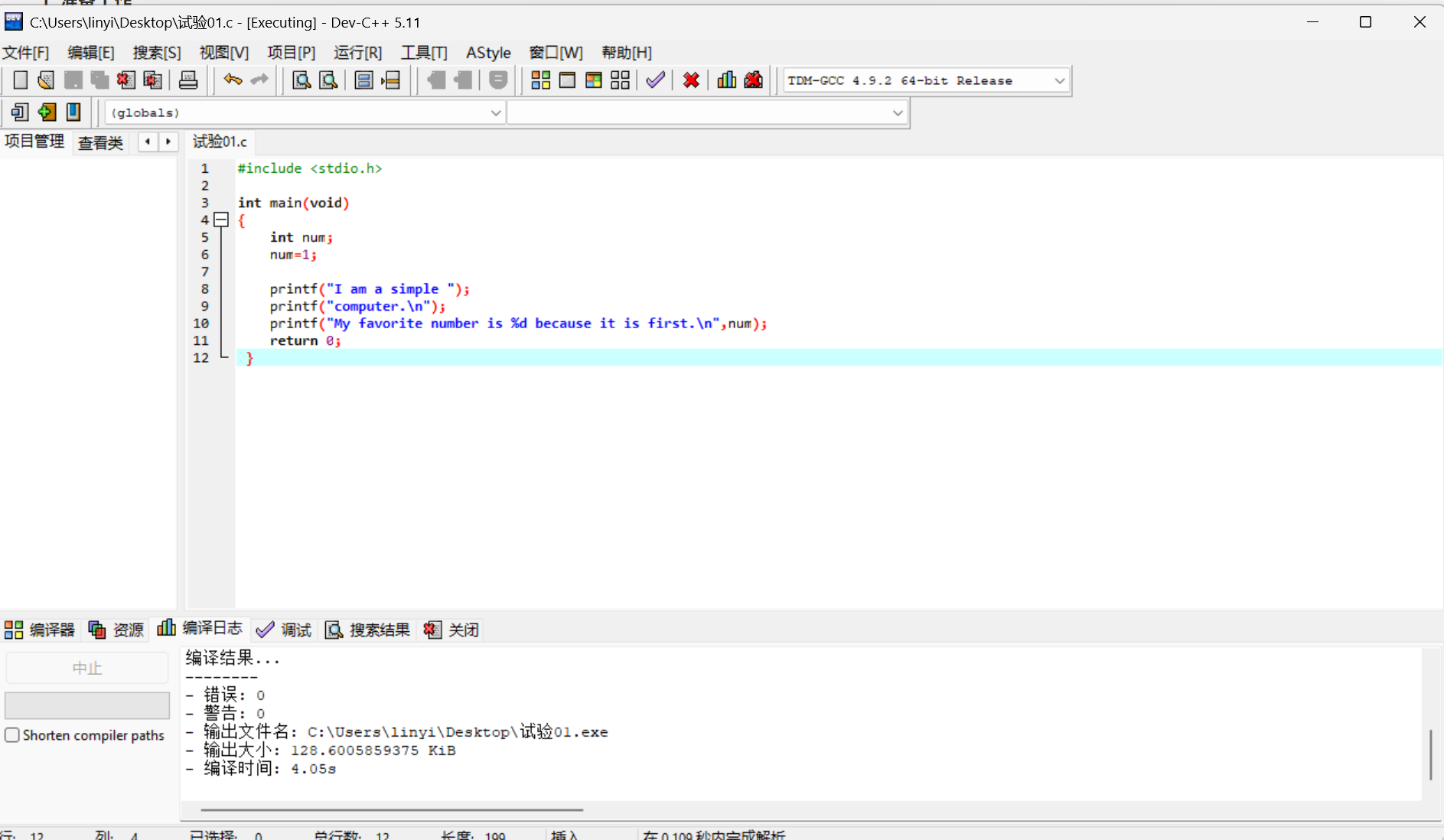
Task: Open the 项目[P] menu
Action: point(292,53)
